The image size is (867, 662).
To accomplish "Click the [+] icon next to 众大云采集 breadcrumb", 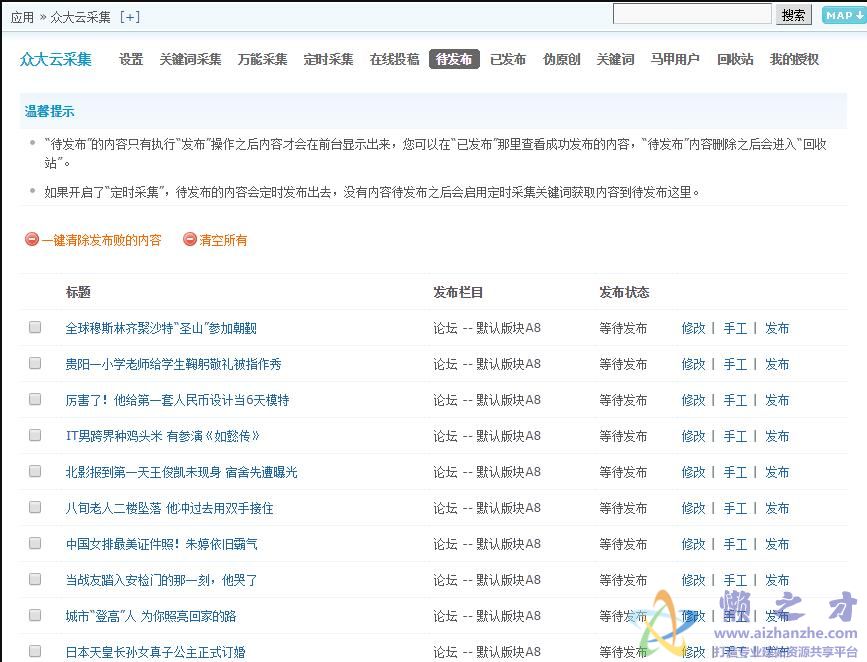I will pos(131,16).
